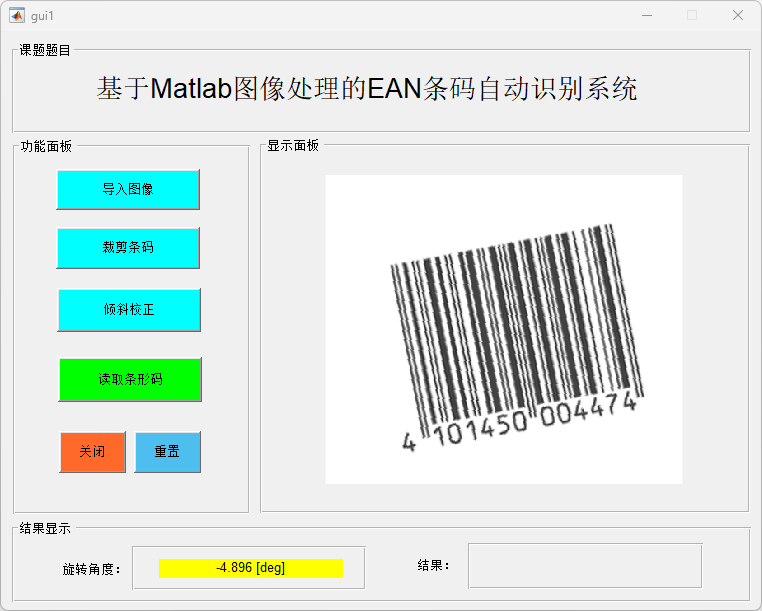The height and width of the screenshot is (611, 762).
Task: Select the 显示面板 panel header
Action: tap(293, 146)
